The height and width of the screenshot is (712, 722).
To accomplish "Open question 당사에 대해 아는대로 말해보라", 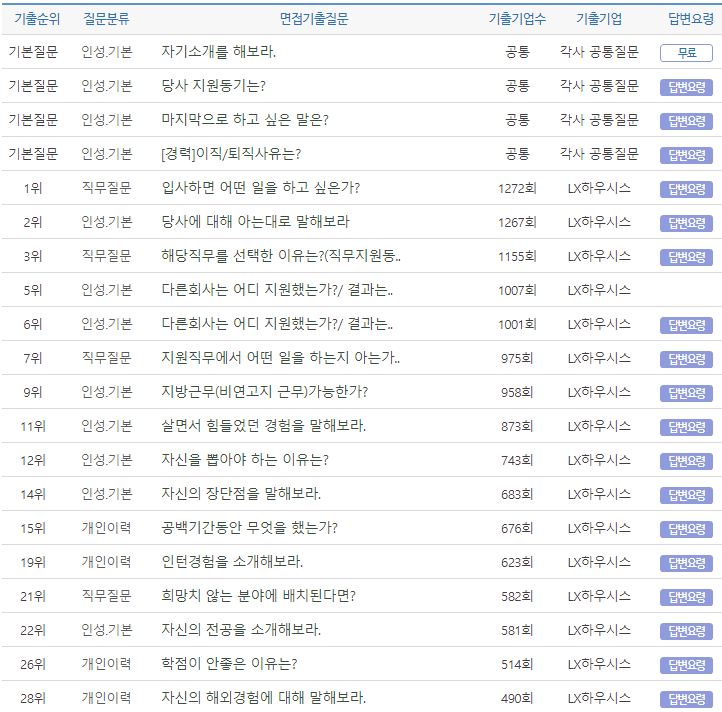I will coord(255,222).
